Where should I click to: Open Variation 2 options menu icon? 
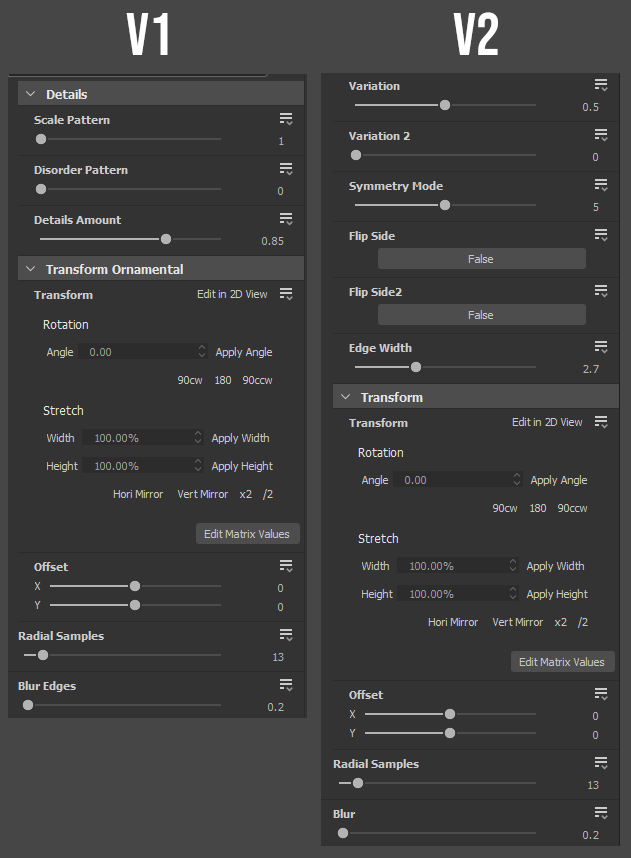[601, 135]
